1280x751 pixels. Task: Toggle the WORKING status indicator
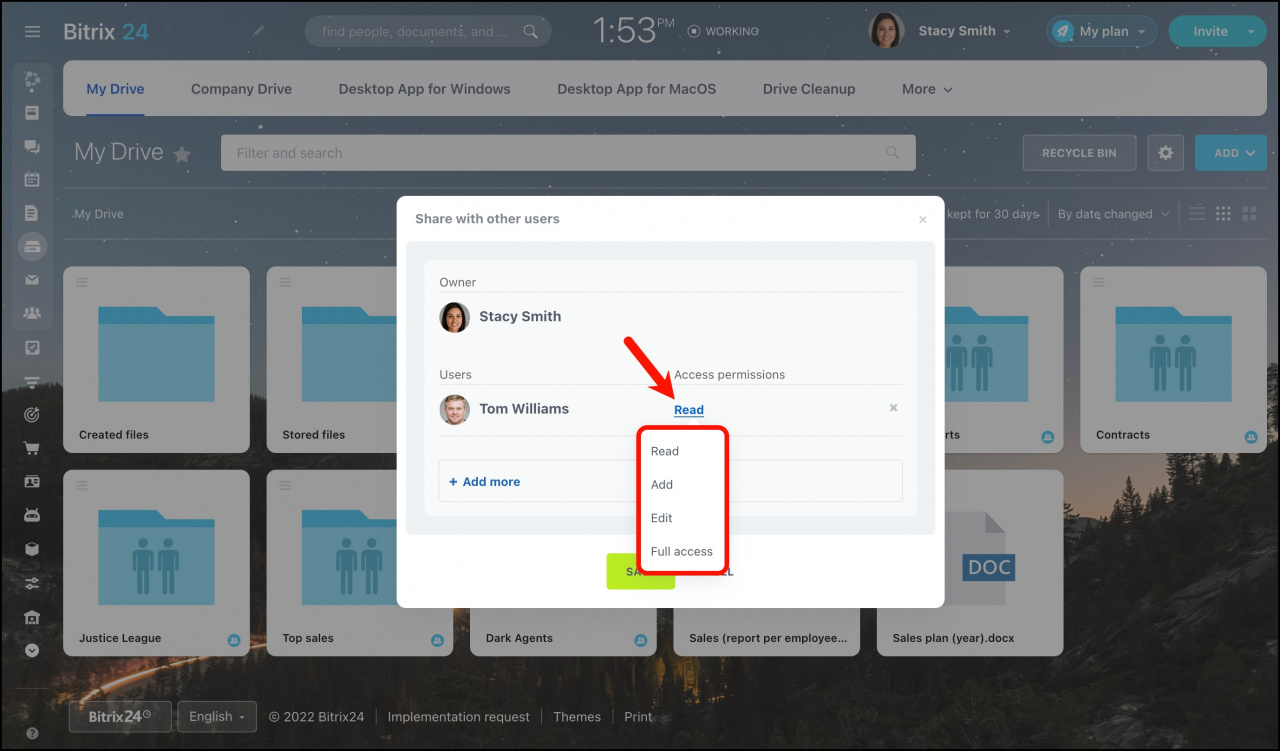(723, 31)
